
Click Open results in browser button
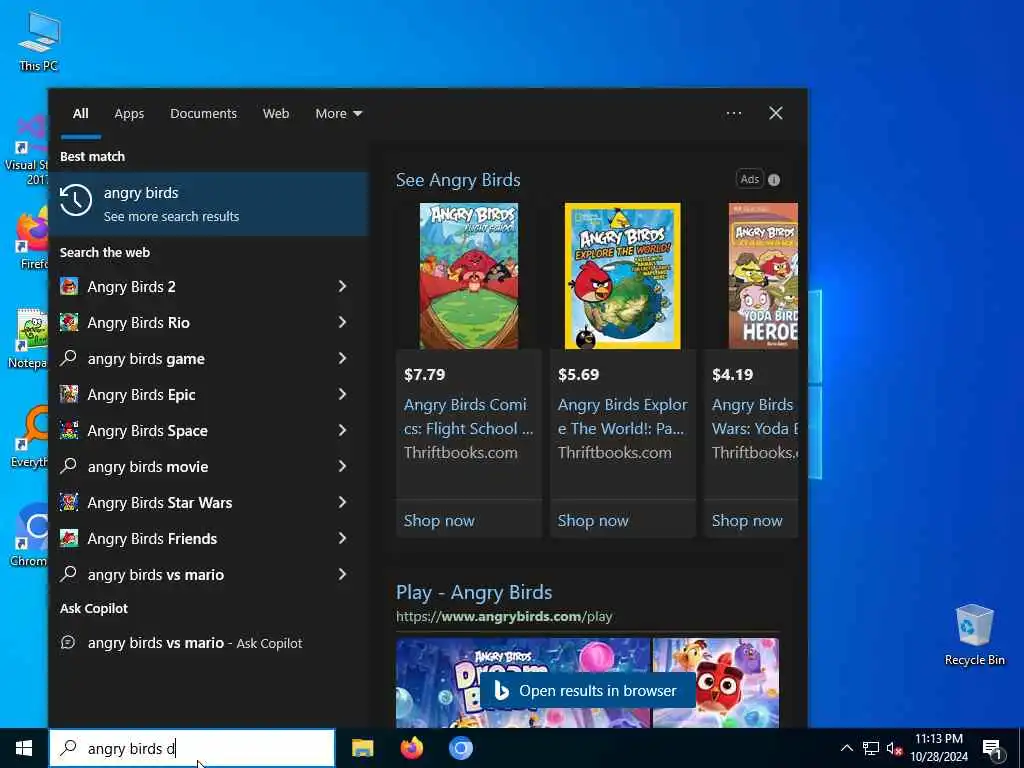(587, 690)
